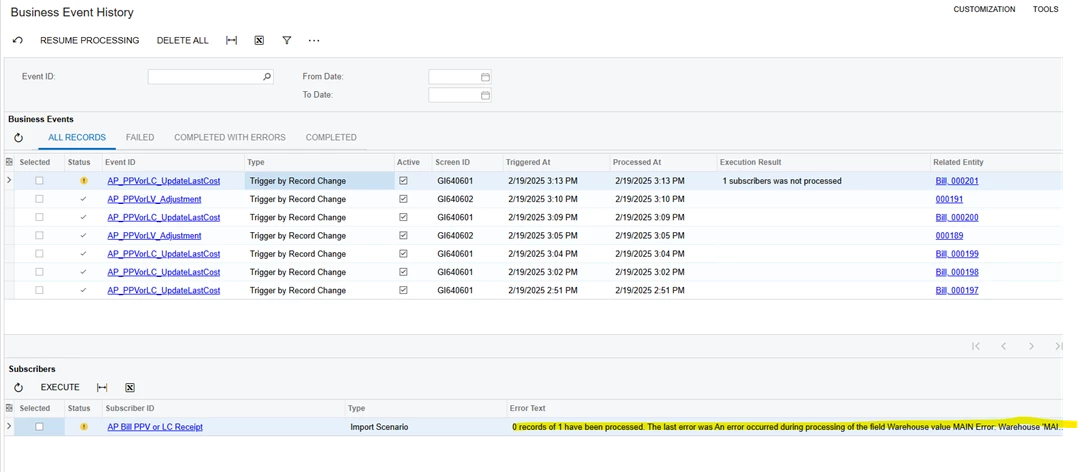Sort by the Triggered At column header
Viewport: 1079px width, 473px height.
528,162
